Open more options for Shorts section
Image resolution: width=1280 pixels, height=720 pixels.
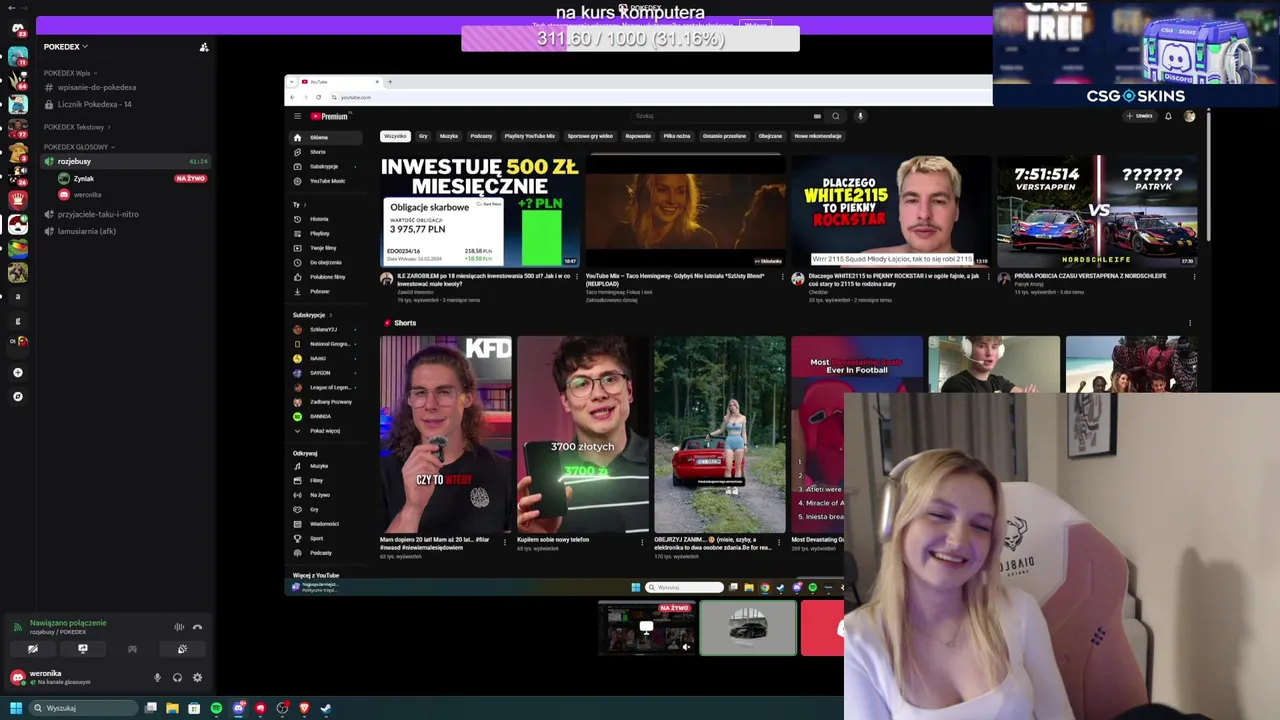[1189, 323]
